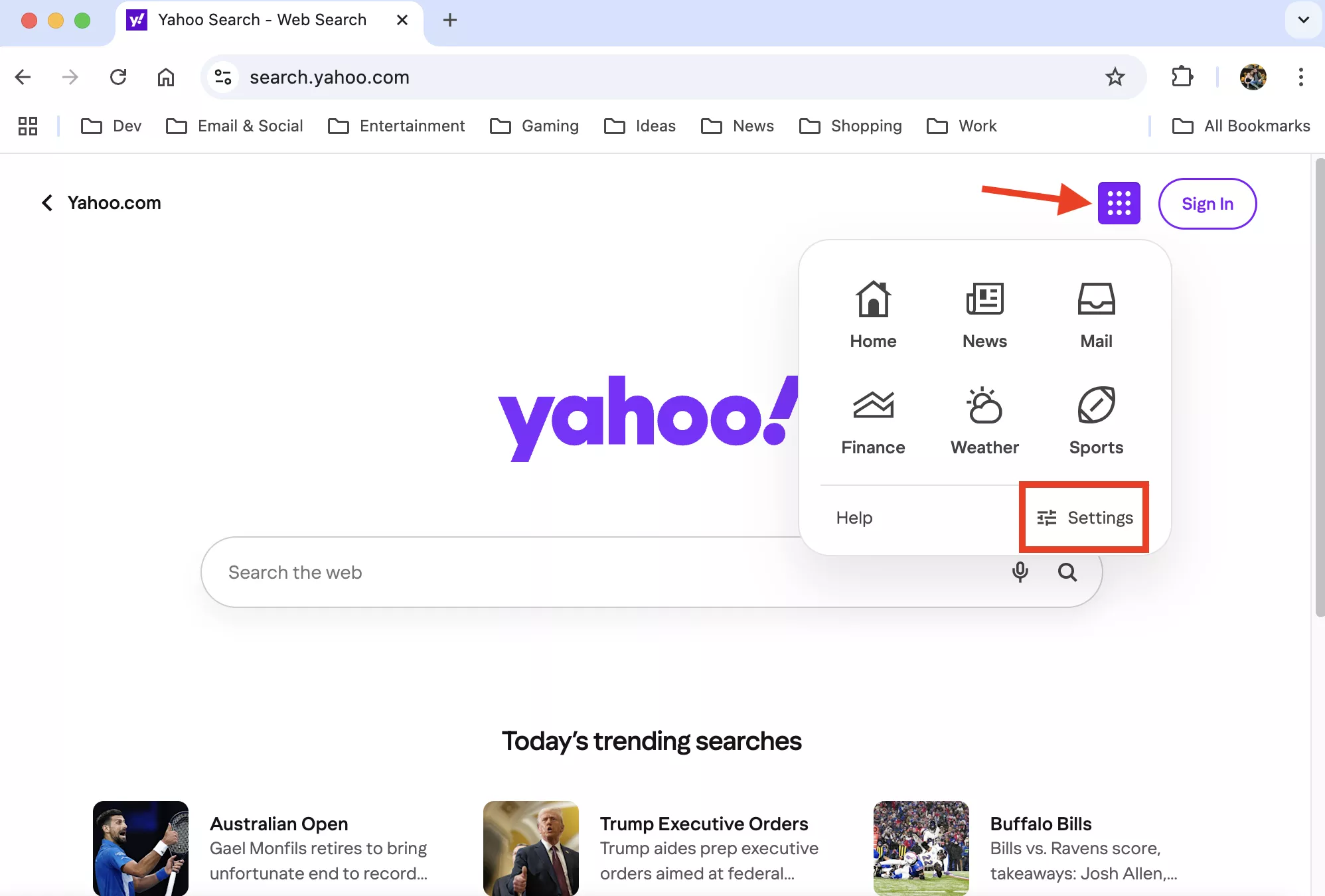Screen dimensions: 1325x896
Task: Expand the tab search dropdown arrow
Action: pos(1303,20)
